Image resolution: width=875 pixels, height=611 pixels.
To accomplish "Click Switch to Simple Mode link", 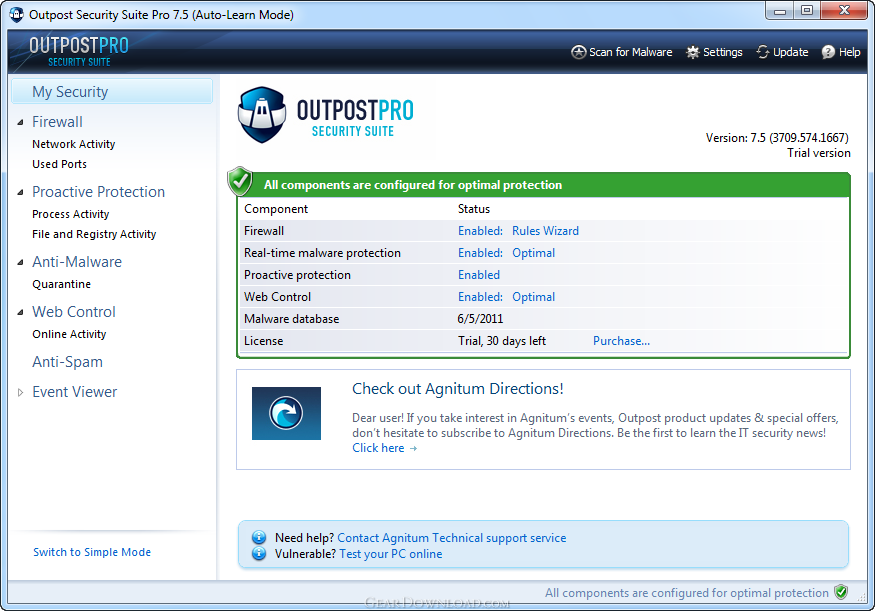I will click(92, 552).
